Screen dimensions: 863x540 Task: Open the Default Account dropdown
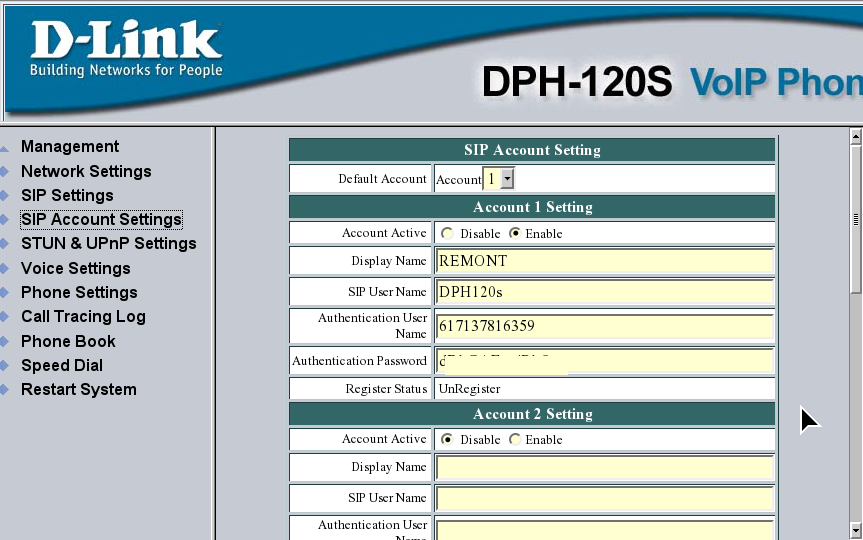[499, 179]
